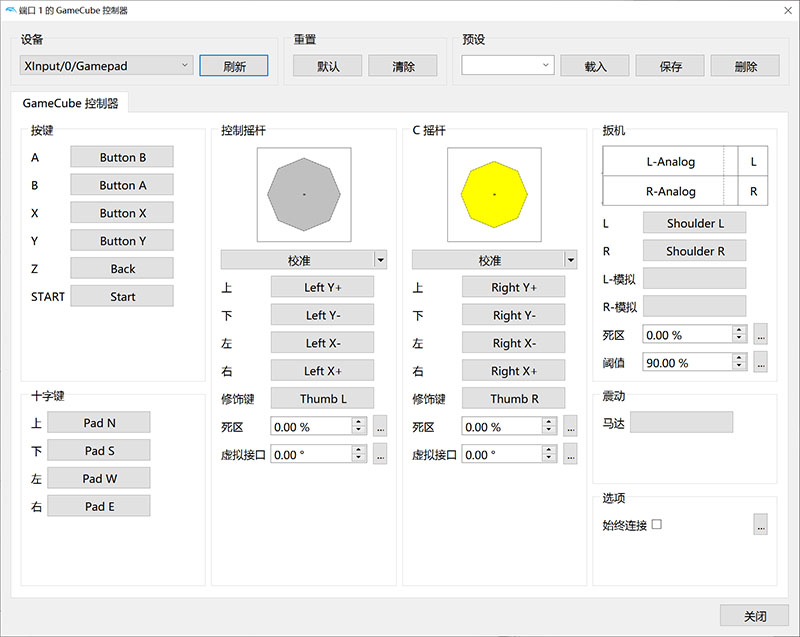Increase the 阈值 value with up stepper
Viewport: 800px width, 637px height.
pos(739,359)
